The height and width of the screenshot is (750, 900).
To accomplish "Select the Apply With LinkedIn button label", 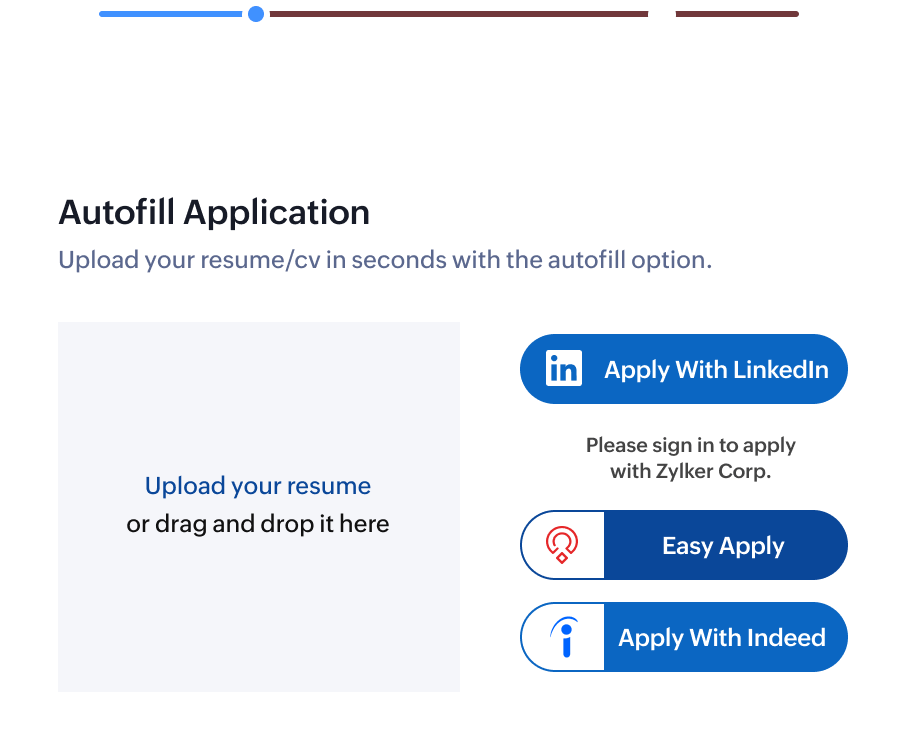I will [x=716, y=370].
